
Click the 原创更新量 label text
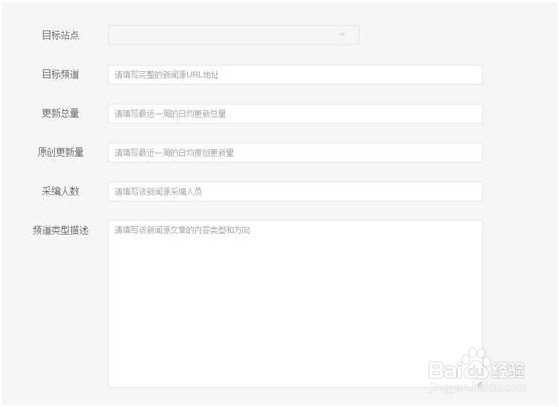(x=61, y=152)
